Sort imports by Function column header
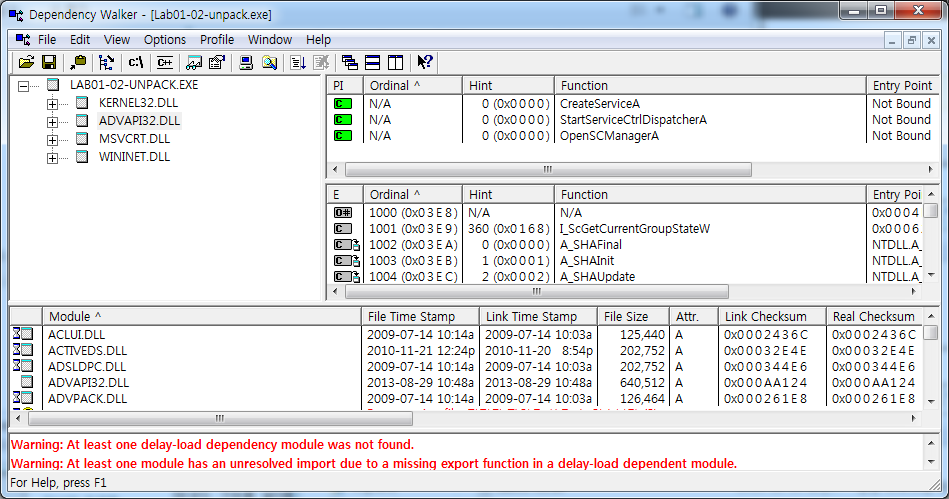 click(x=708, y=86)
